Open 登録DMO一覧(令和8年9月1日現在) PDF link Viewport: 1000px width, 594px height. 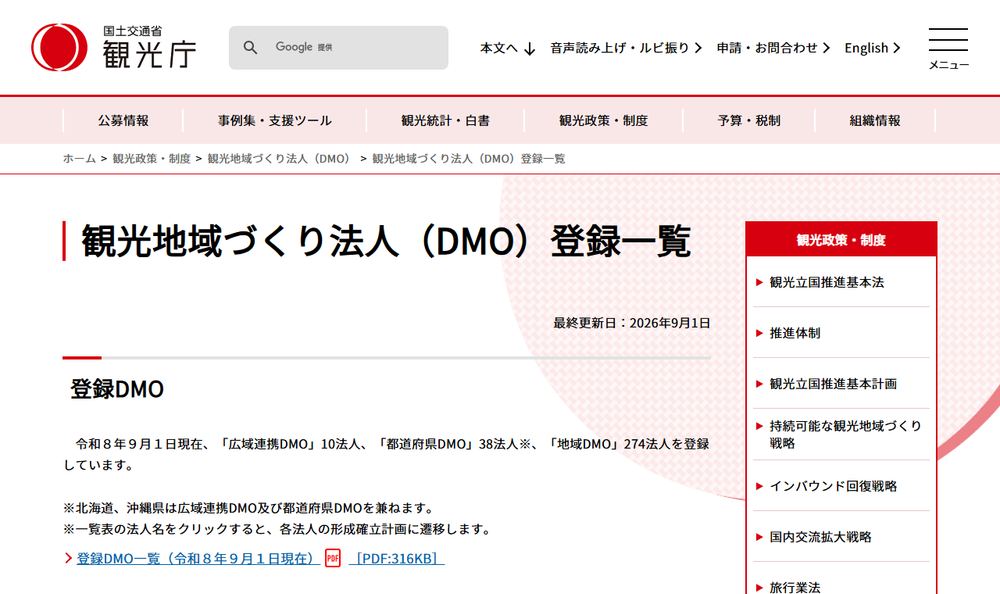pyautogui.click(x=198, y=558)
